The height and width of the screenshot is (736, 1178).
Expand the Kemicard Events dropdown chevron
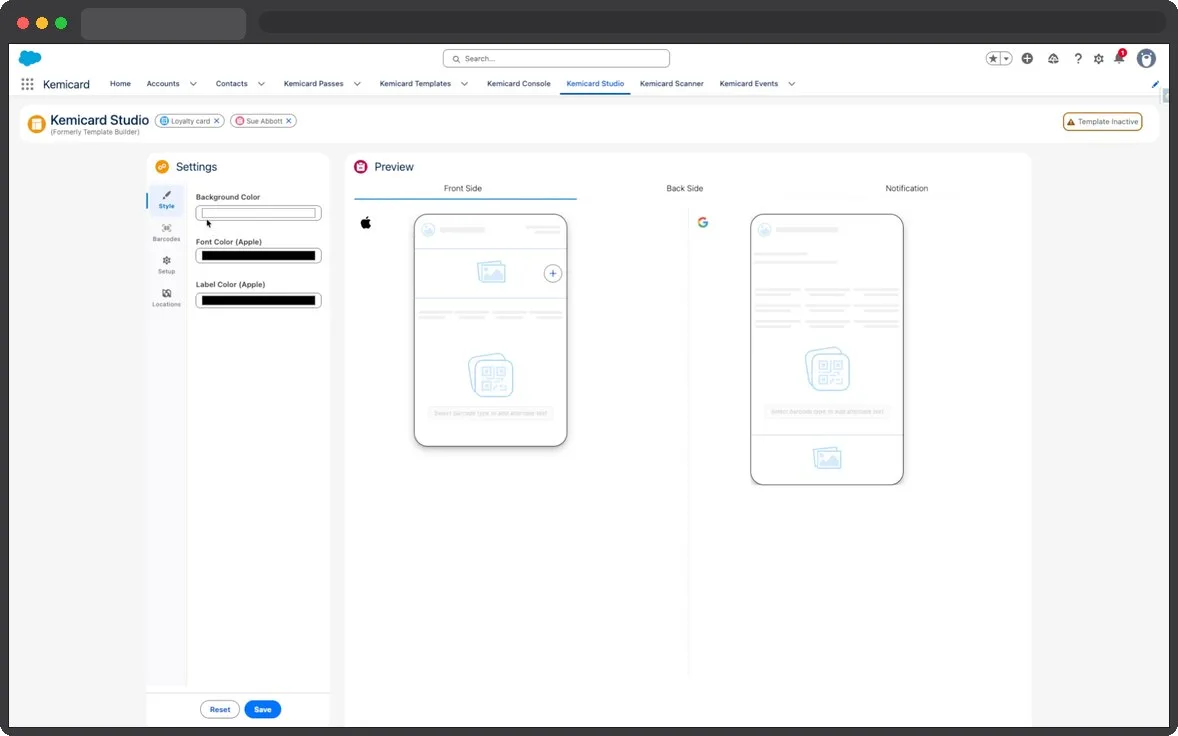point(791,84)
